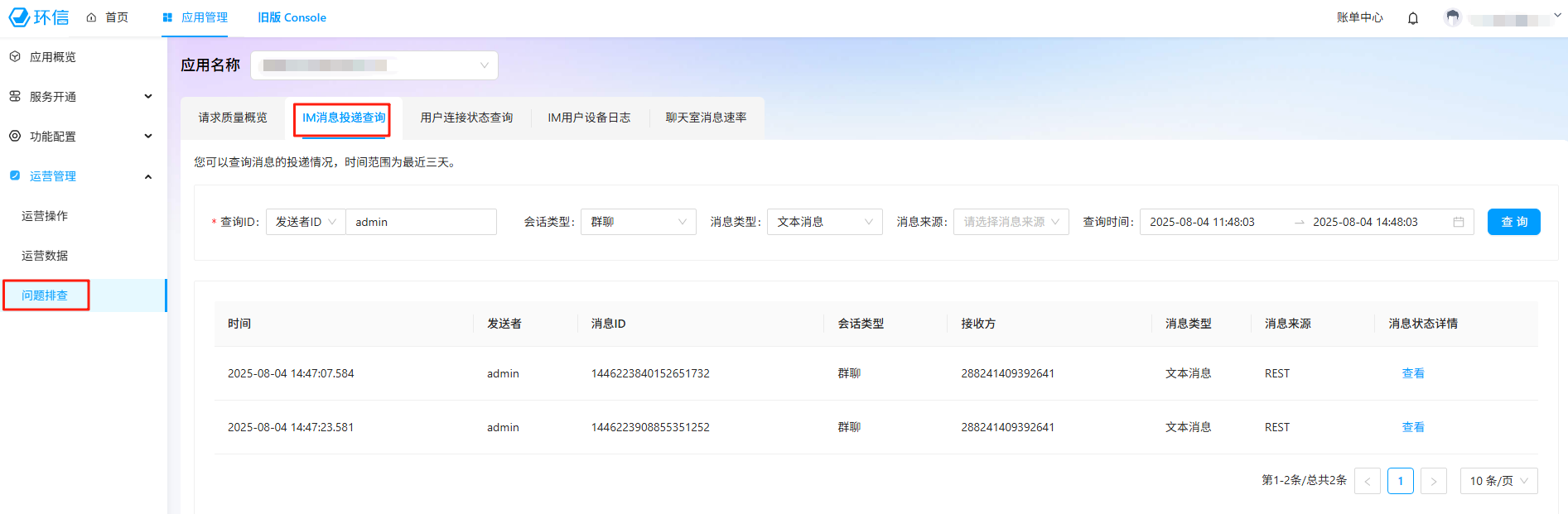Click the home icon beside 首页

click(91, 17)
